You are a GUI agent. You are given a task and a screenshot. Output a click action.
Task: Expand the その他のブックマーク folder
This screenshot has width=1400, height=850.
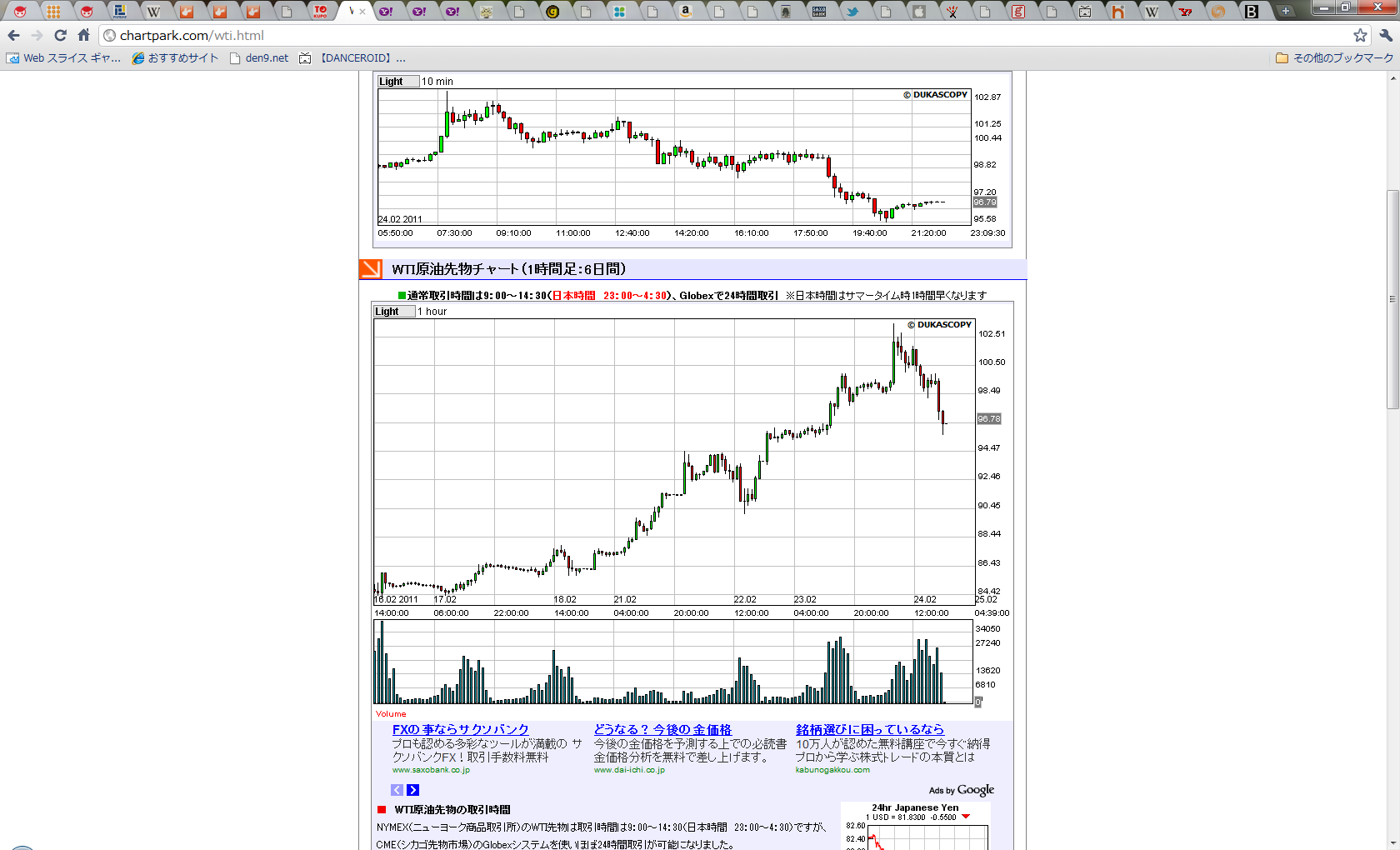pyautogui.click(x=1334, y=58)
